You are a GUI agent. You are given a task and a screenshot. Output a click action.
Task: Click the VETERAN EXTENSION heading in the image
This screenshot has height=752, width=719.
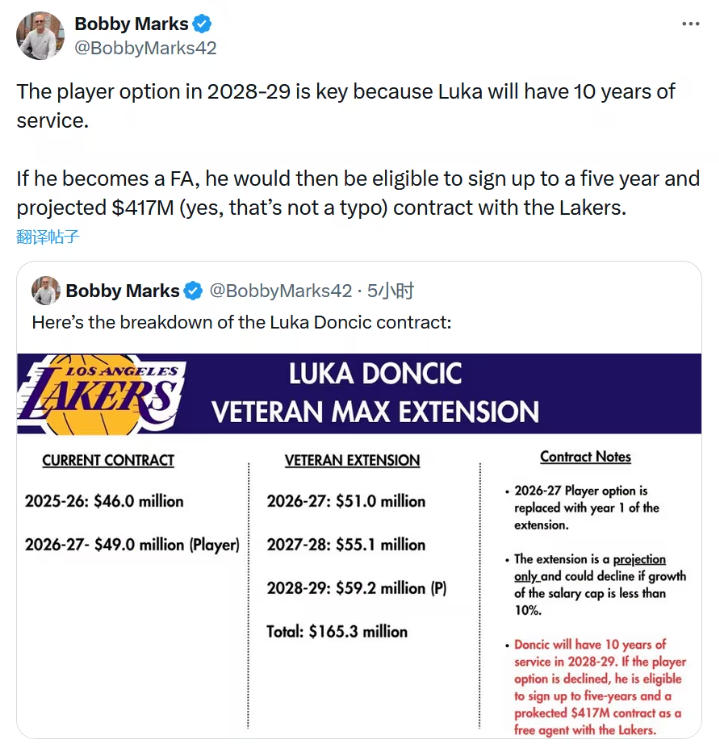click(x=352, y=460)
